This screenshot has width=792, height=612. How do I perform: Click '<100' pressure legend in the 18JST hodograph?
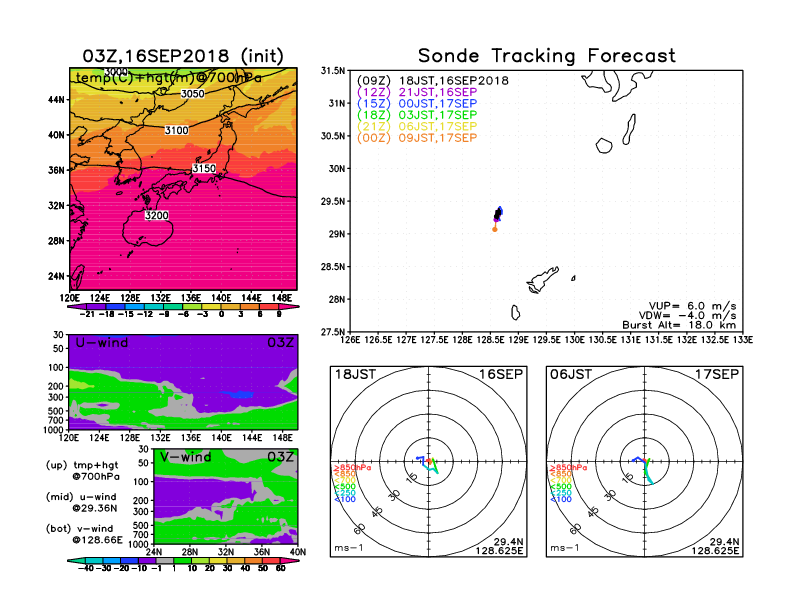[x=345, y=499]
